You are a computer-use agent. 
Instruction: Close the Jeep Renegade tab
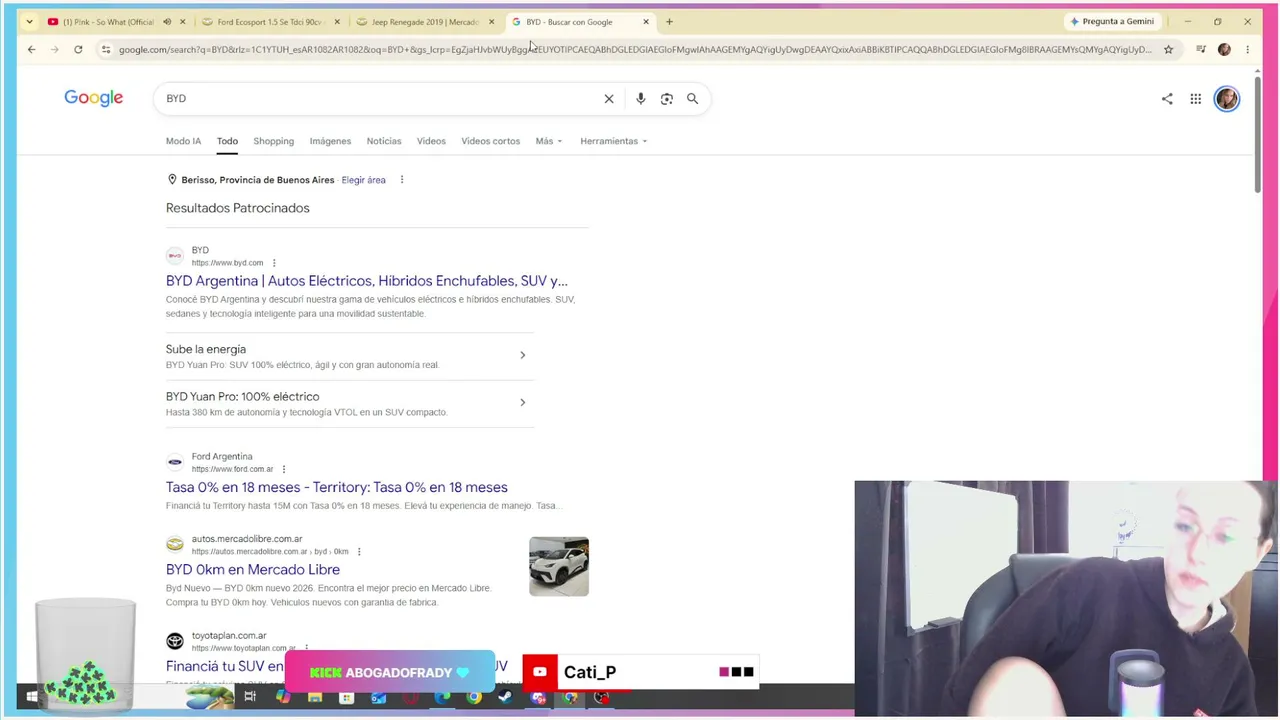point(491,21)
